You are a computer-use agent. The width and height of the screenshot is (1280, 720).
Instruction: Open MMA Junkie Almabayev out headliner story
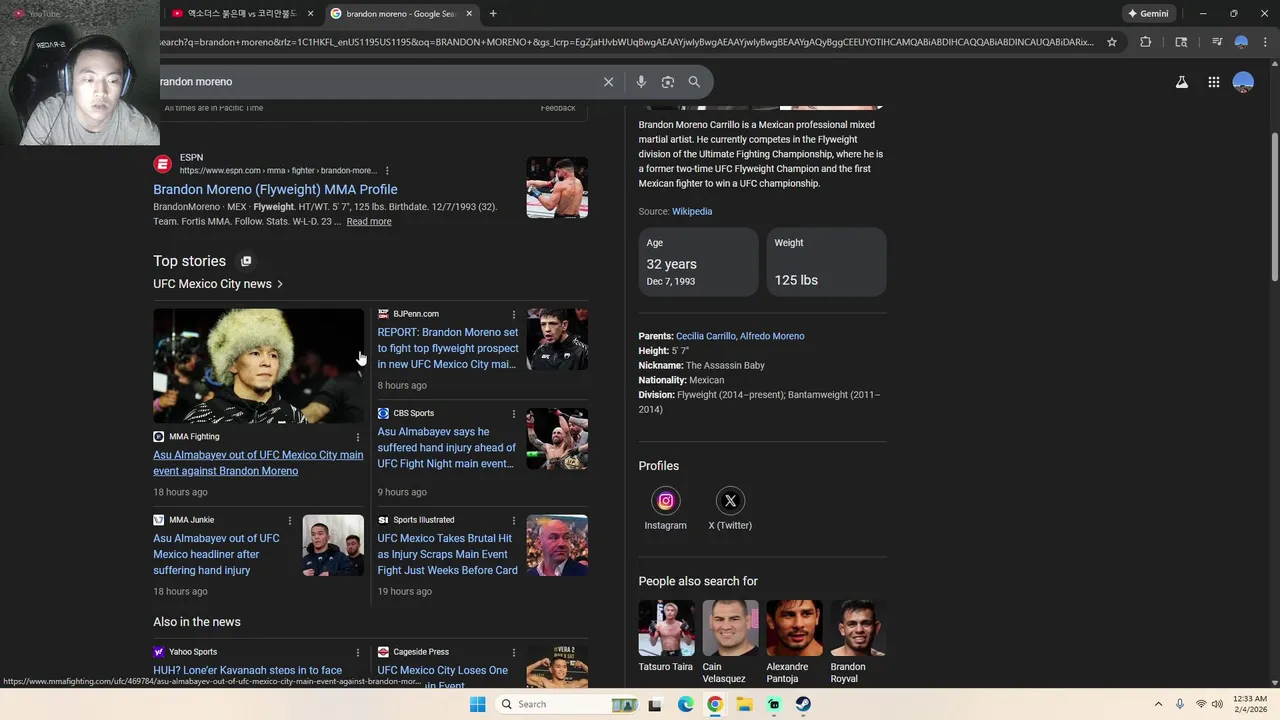coord(216,554)
